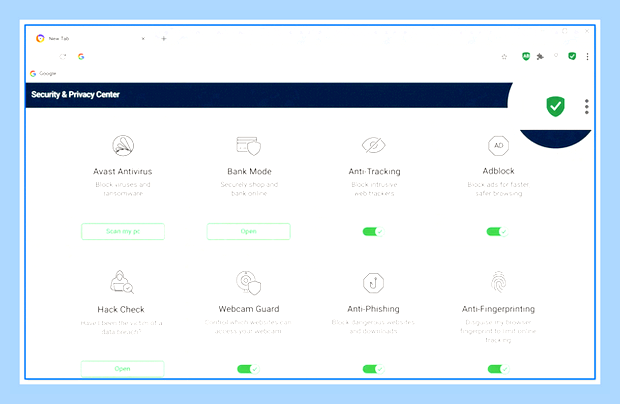The image size is (620, 404).
Task: Click the profile icon in browser toolbar
Action: pos(556,56)
